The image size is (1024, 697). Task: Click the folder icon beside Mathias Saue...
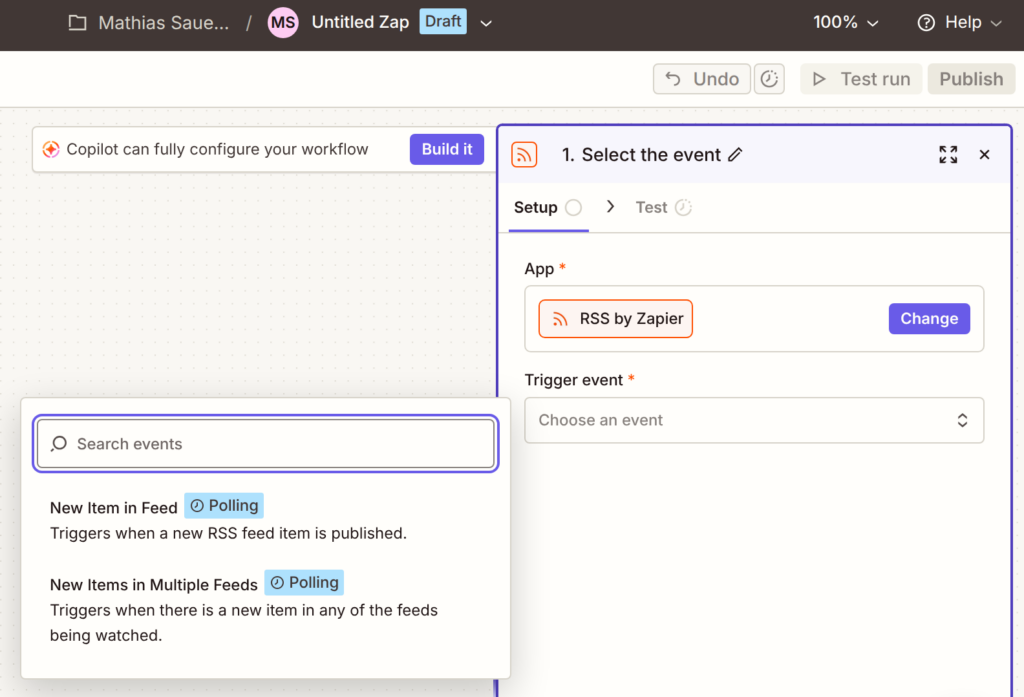[x=78, y=23]
